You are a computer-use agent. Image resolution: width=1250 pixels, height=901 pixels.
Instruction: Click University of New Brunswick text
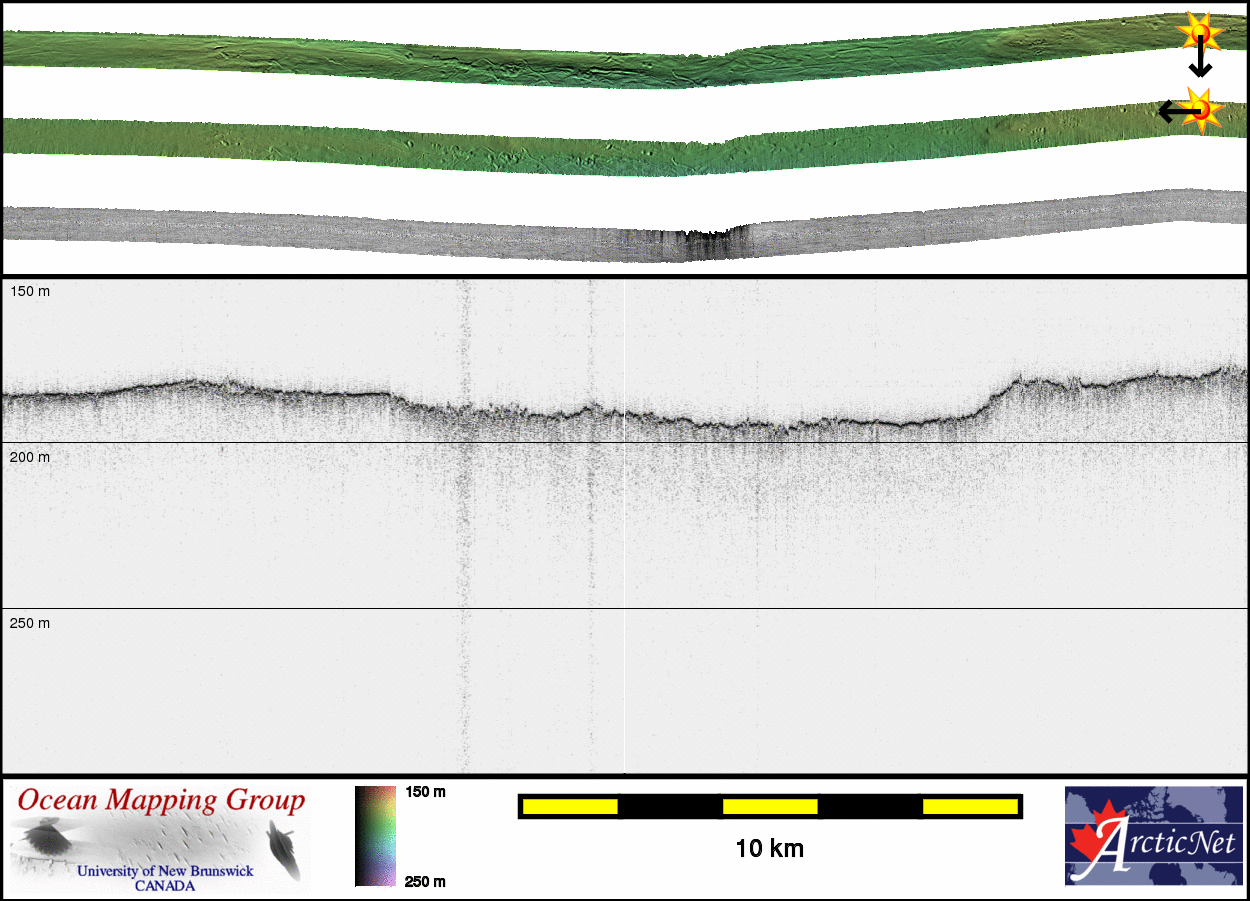click(x=165, y=871)
